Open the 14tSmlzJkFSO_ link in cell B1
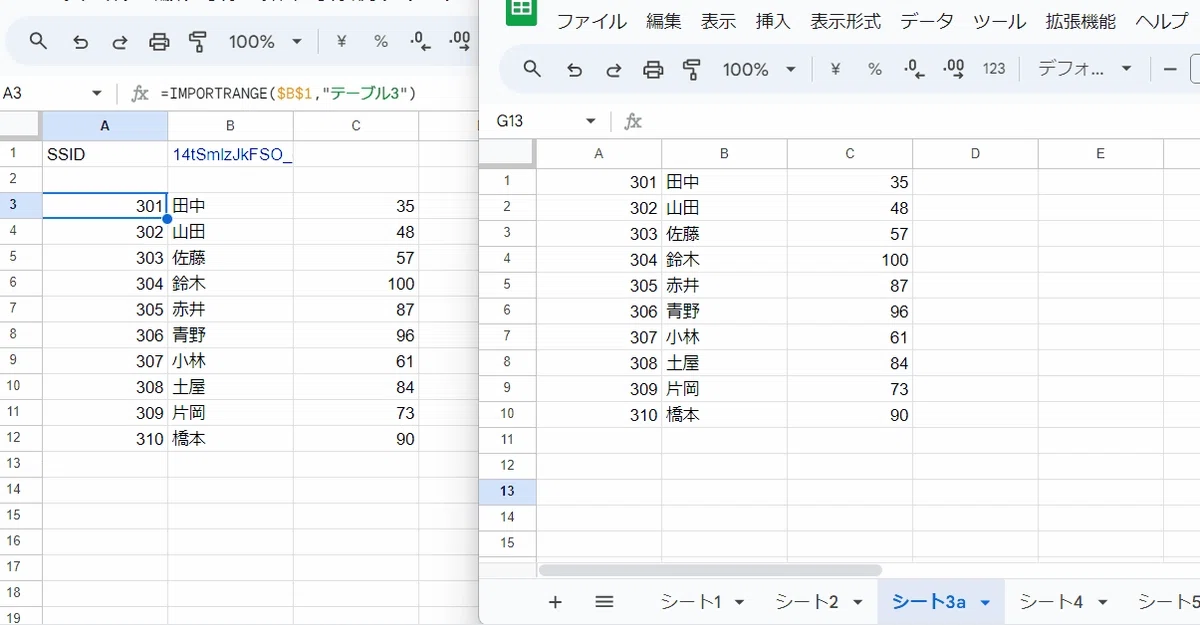Viewport: 1200px width, 625px height. click(232, 154)
